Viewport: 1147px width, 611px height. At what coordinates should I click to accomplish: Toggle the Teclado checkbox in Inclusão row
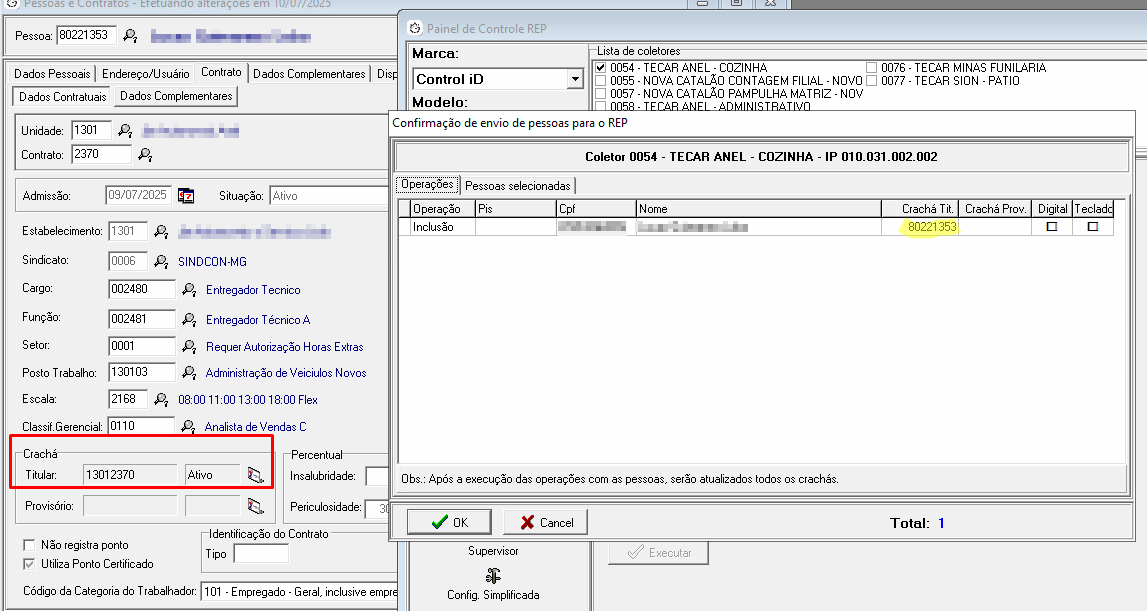point(1092,227)
